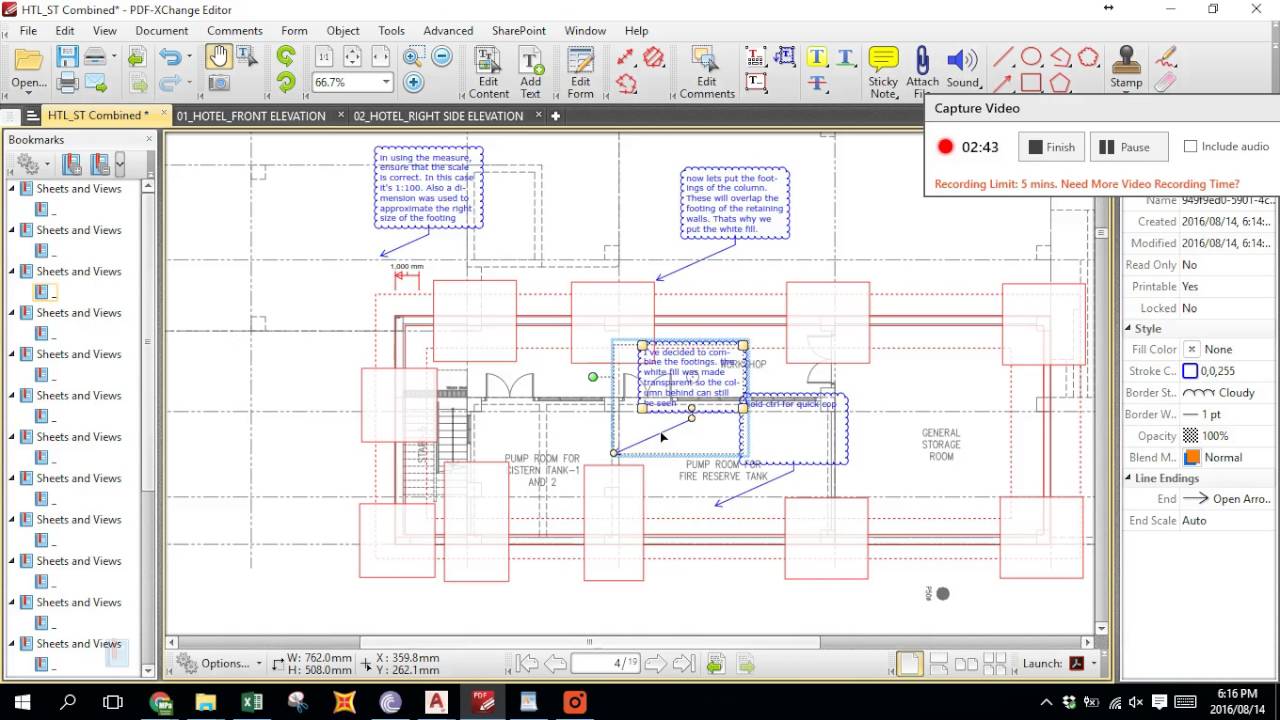
Task: Enable the Include audio checkbox
Action: [x=1190, y=146]
